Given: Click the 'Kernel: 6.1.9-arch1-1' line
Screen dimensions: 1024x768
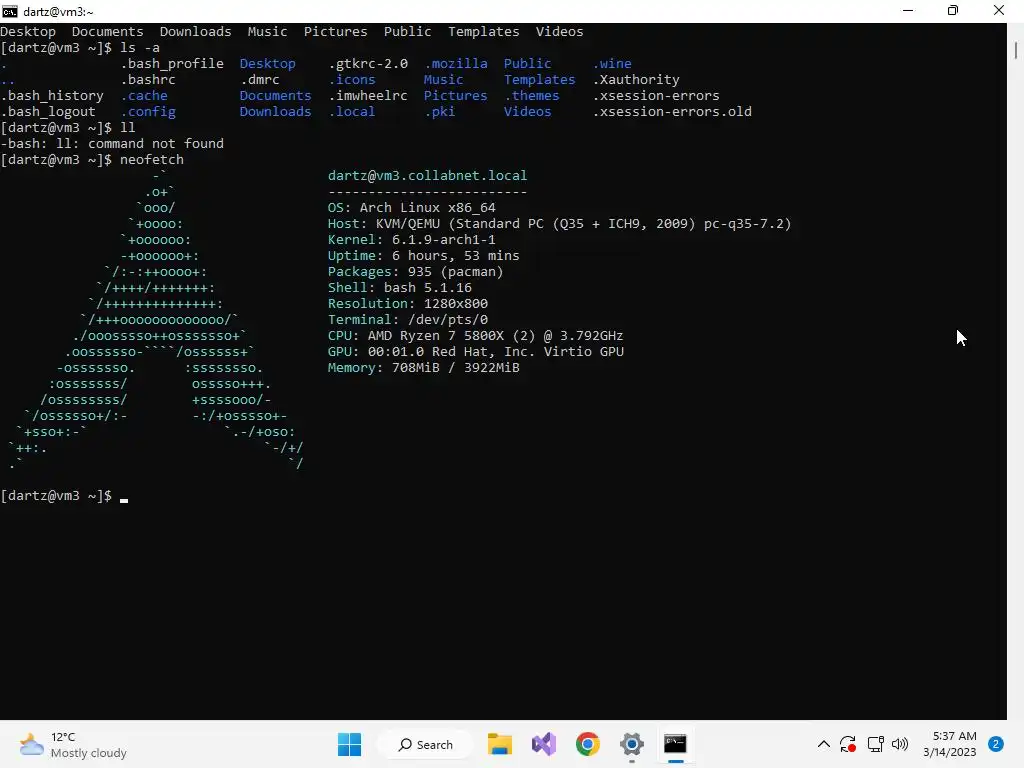Looking at the screenshot, I should 411,240.
